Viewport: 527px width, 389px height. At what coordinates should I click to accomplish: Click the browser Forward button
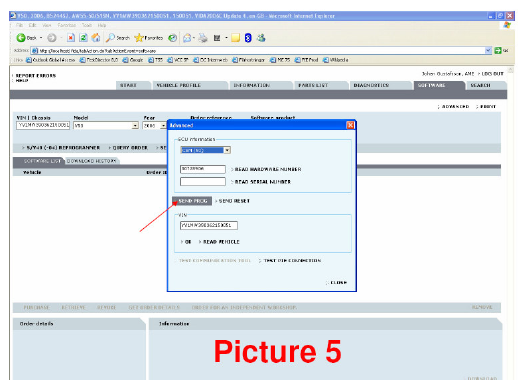pyautogui.click(x=52, y=38)
